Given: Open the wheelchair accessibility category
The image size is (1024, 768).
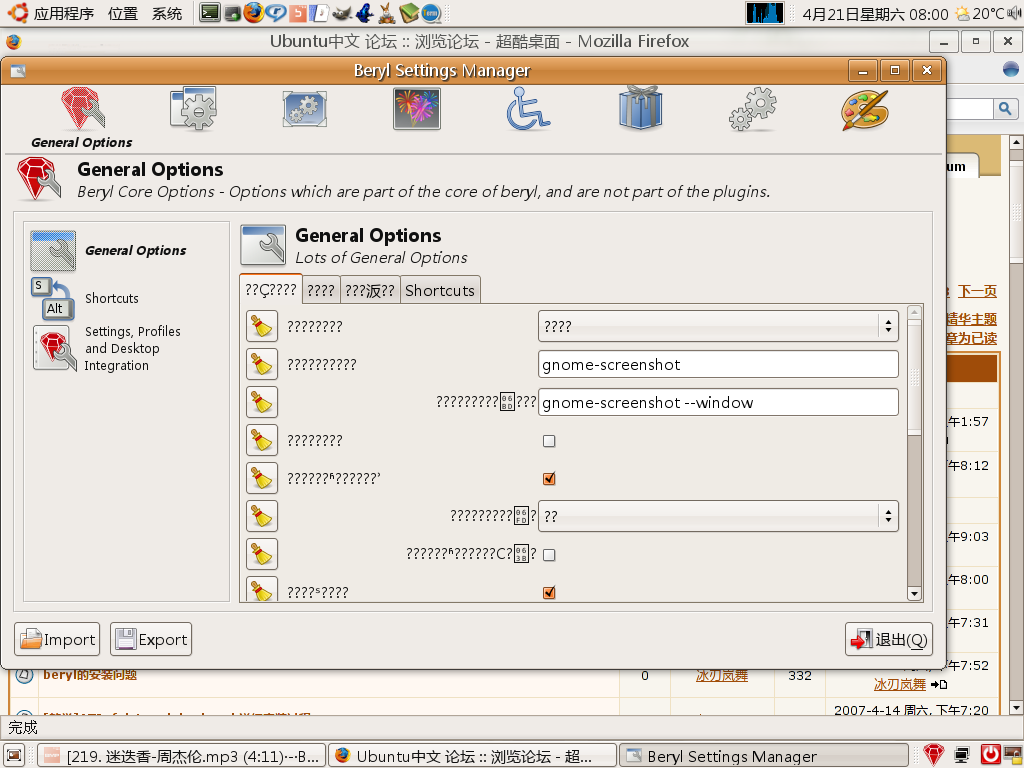Looking at the screenshot, I should click(x=528, y=109).
